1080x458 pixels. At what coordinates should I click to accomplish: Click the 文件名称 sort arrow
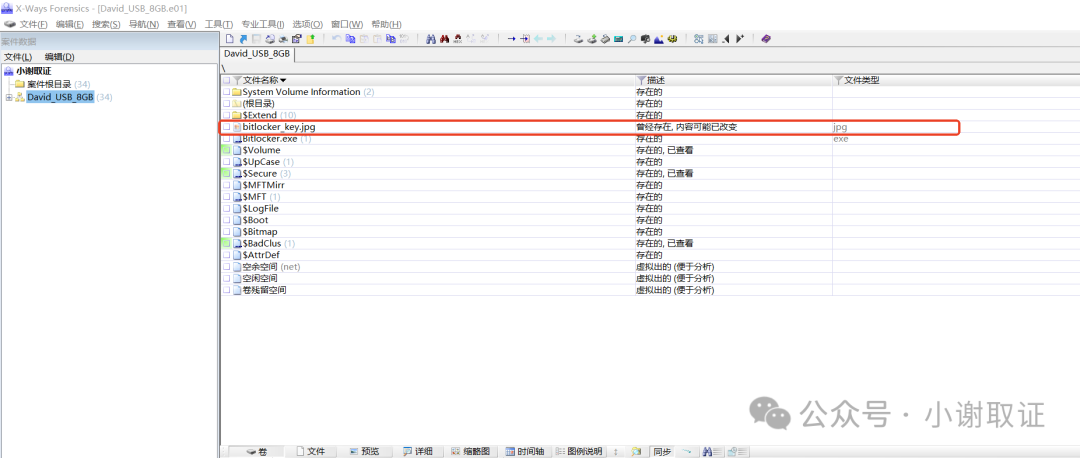point(283,81)
